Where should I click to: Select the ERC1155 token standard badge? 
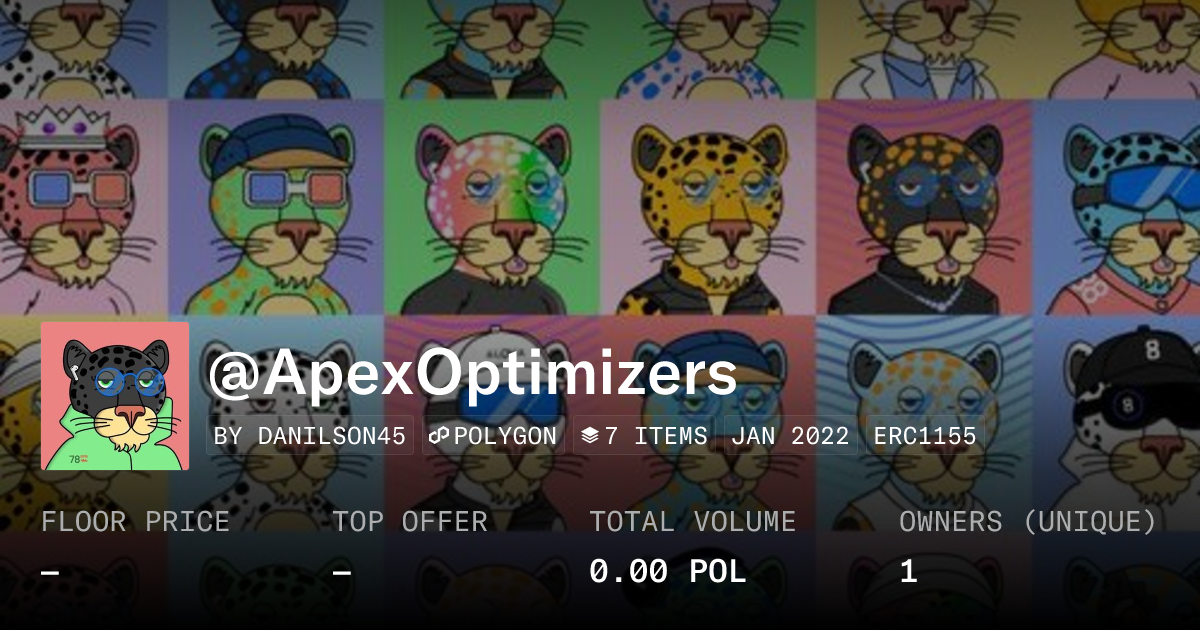point(925,436)
